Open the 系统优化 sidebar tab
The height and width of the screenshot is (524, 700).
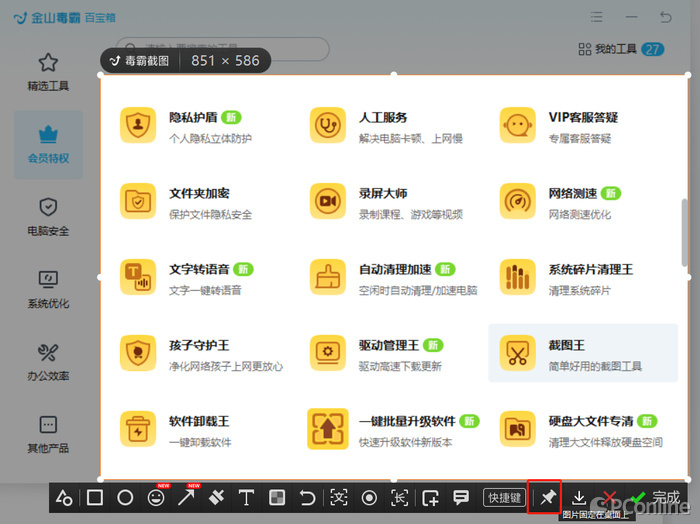[x=48, y=289]
